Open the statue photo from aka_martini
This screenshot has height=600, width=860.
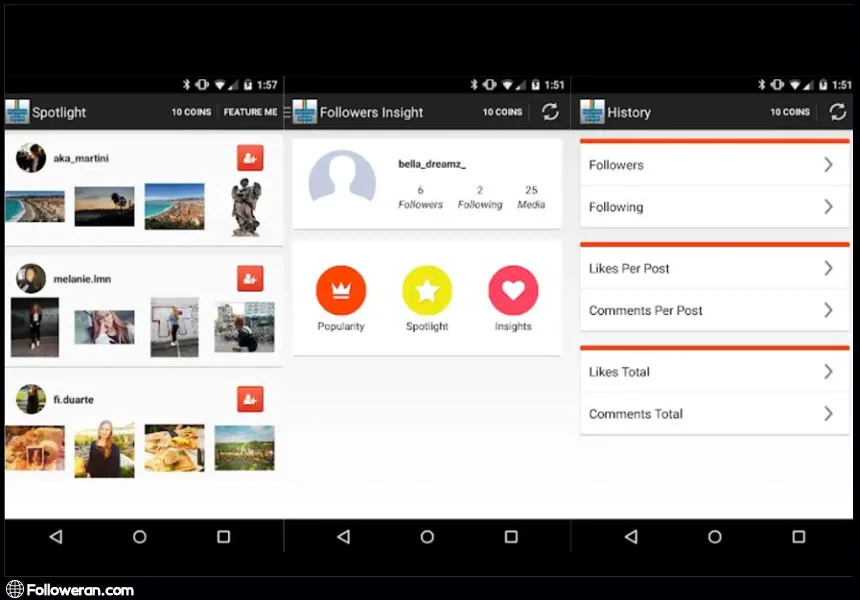click(x=245, y=207)
